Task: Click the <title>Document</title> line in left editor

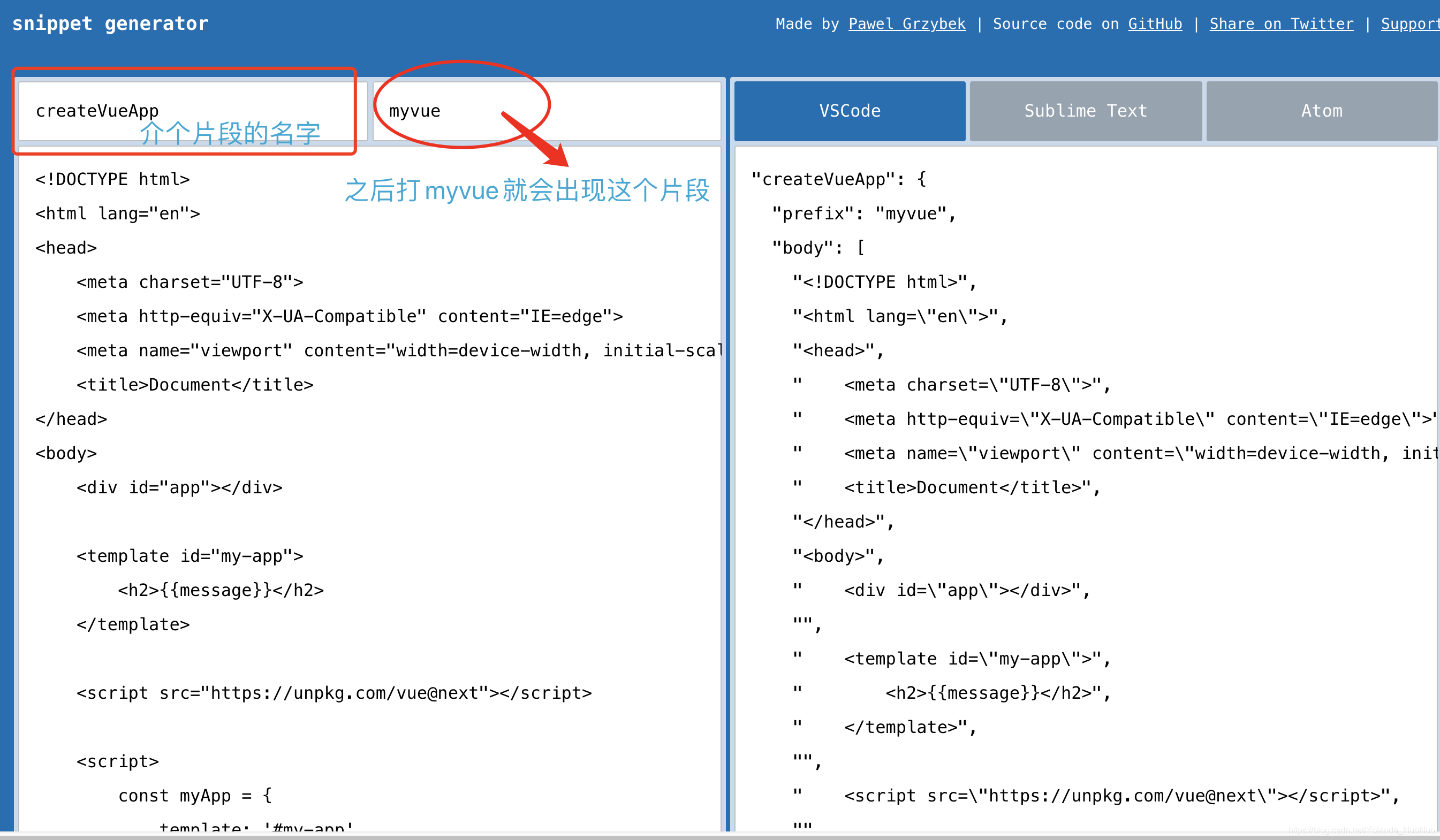Action: [195, 385]
